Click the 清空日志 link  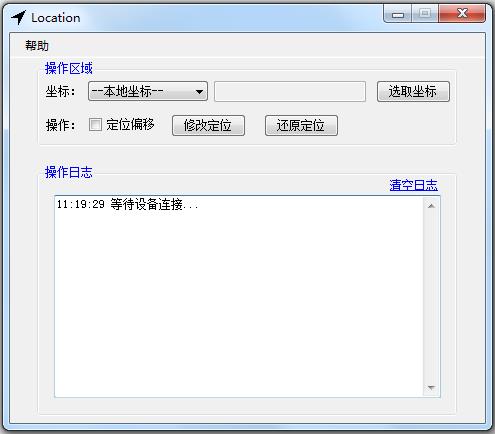[x=413, y=185]
